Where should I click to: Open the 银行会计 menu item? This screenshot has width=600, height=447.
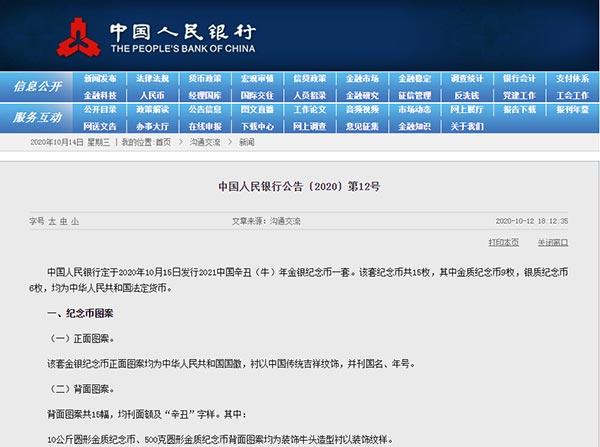(519, 78)
